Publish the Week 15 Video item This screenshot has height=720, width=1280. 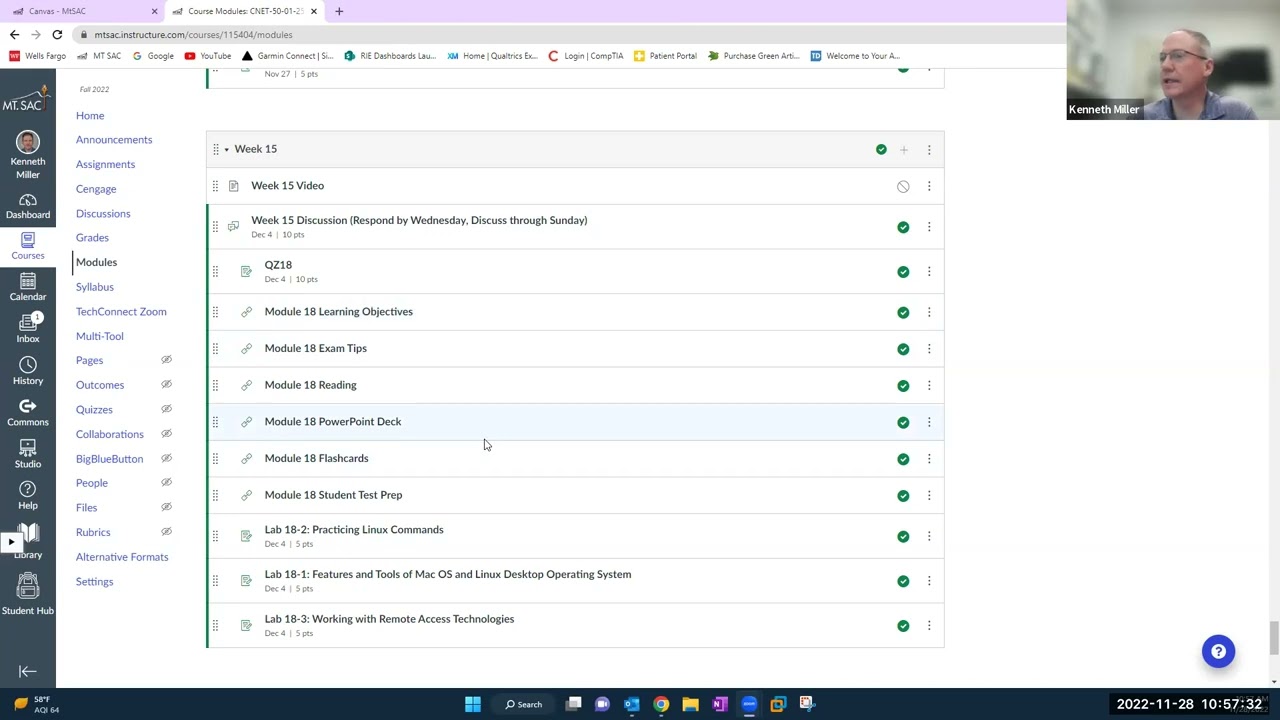pyautogui.click(x=903, y=186)
